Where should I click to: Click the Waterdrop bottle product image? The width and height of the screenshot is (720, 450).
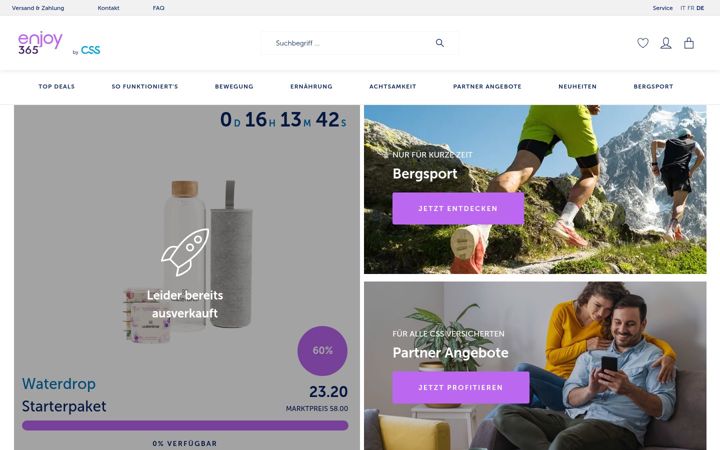click(x=188, y=262)
